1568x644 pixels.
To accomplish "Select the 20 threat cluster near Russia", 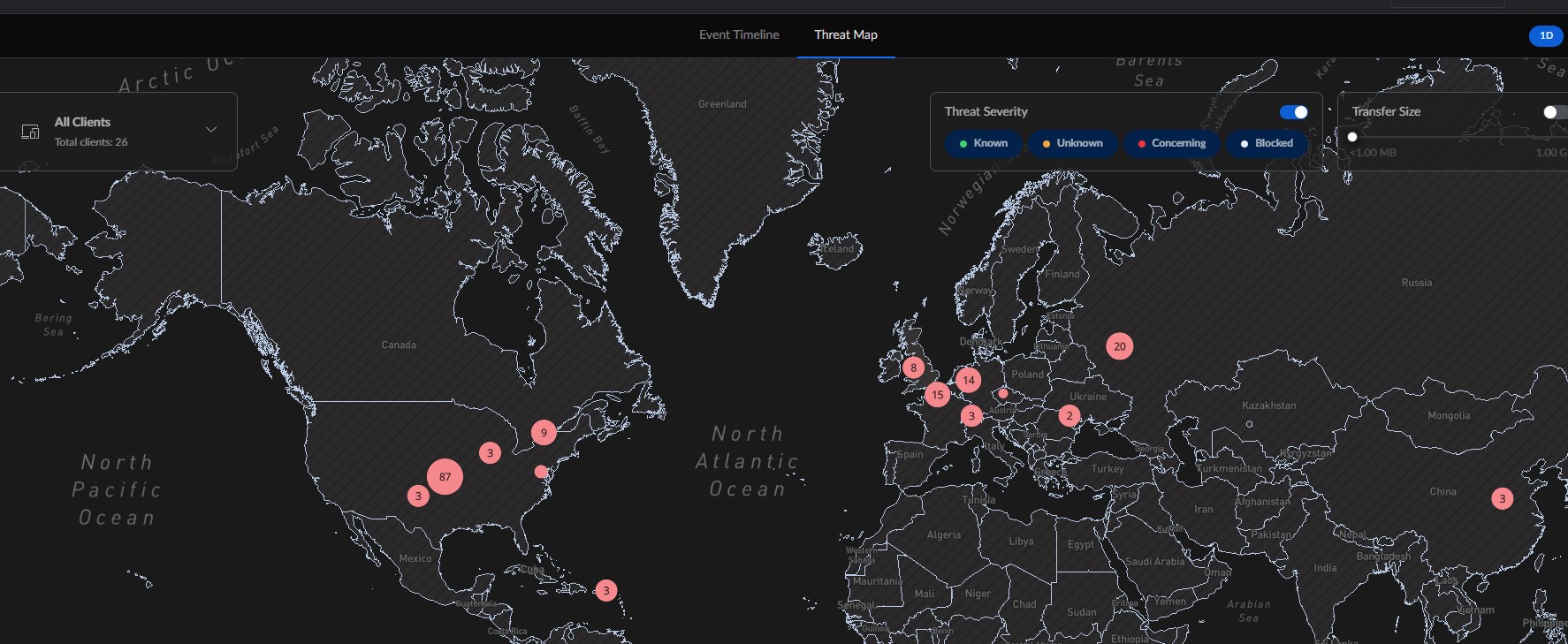I will pyautogui.click(x=1119, y=346).
